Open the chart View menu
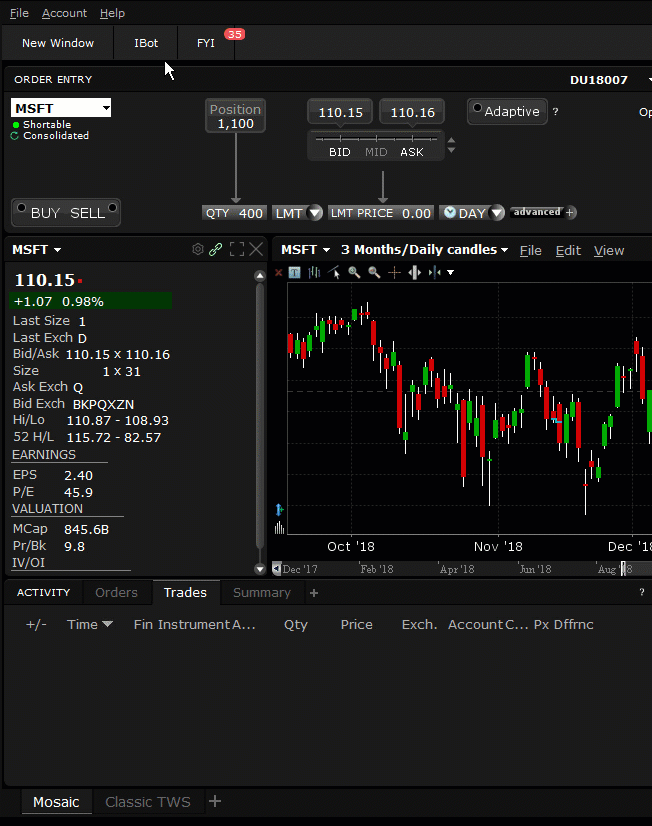This screenshot has height=826, width=652. click(609, 251)
